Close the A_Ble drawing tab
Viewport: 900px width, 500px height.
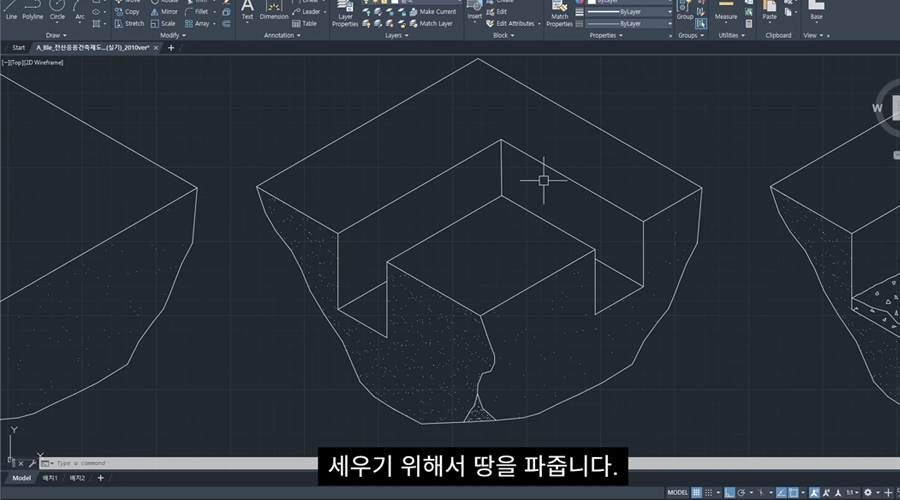tap(156, 48)
